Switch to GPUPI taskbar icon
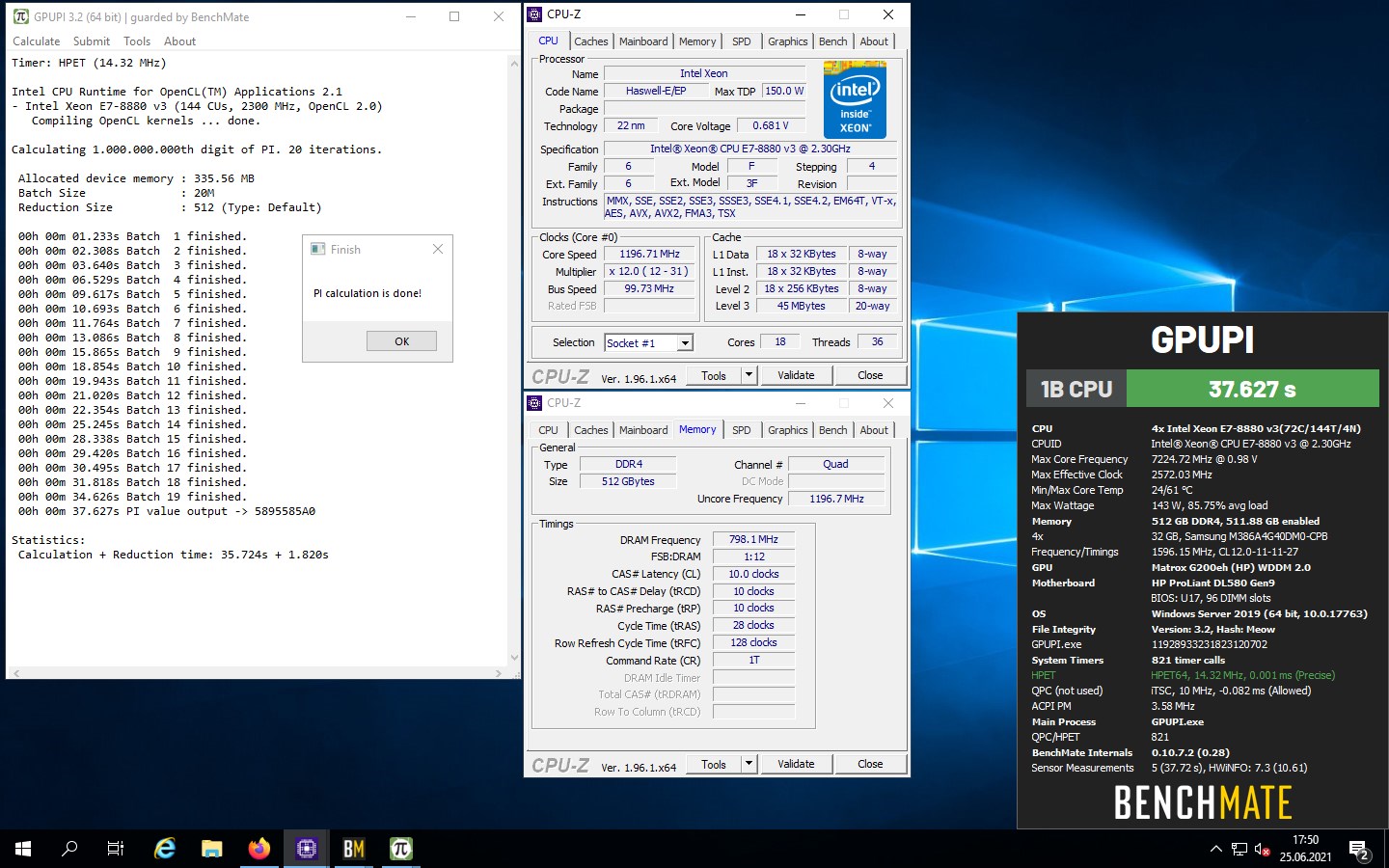The width and height of the screenshot is (1389, 868). (401, 849)
